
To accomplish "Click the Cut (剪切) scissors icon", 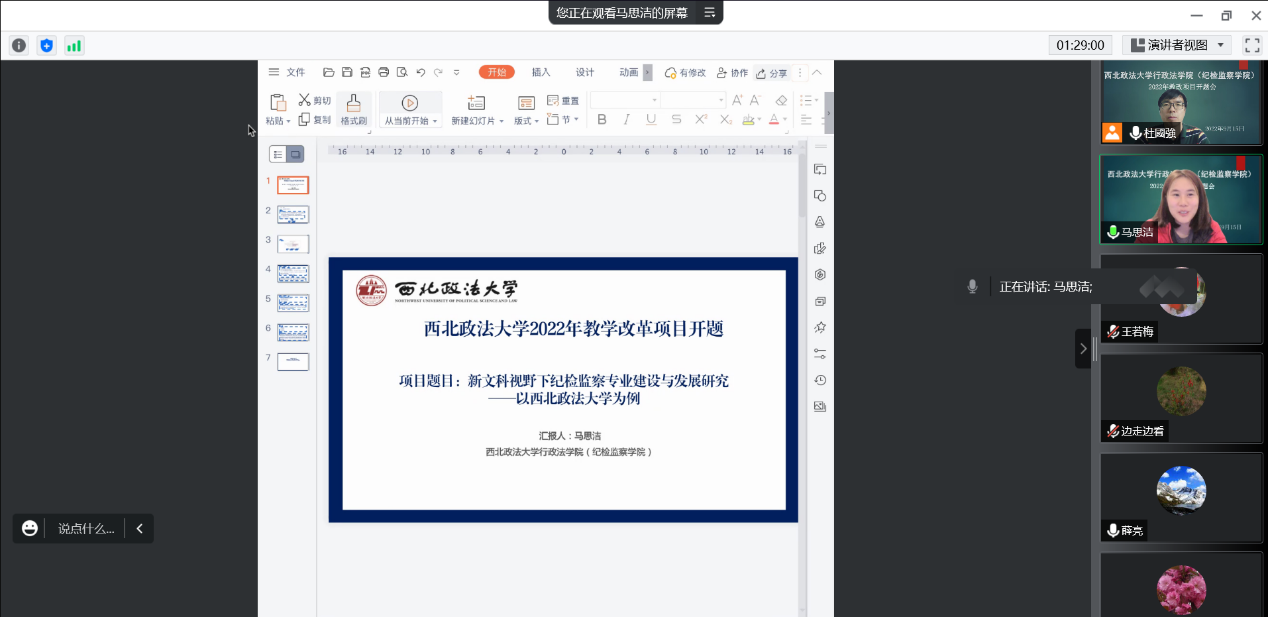I will pos(305,100).
